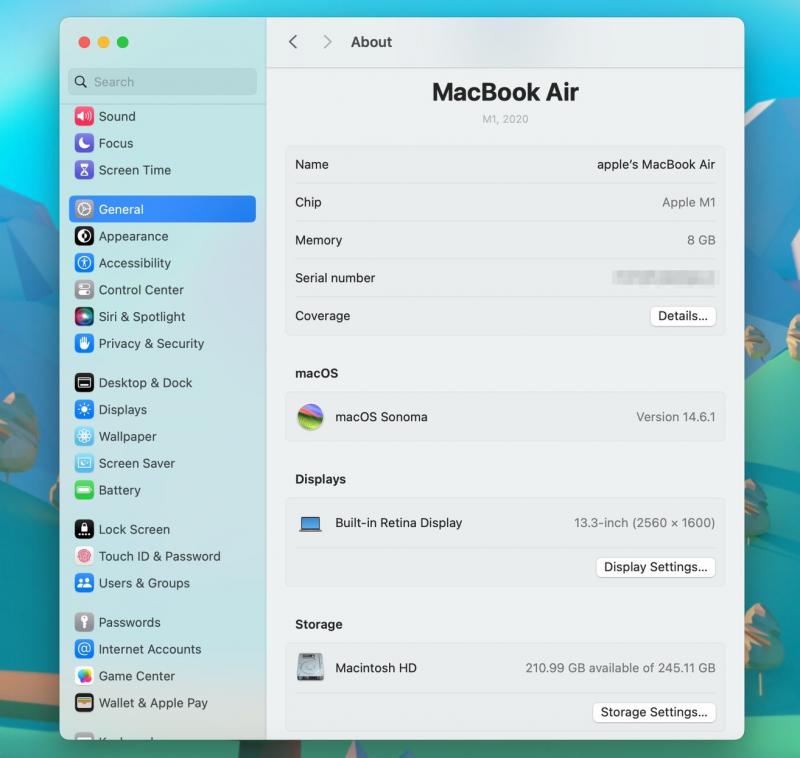
Task: Click the Users & Groups icon
Action: pyautogui.click(x=84, y=583)
